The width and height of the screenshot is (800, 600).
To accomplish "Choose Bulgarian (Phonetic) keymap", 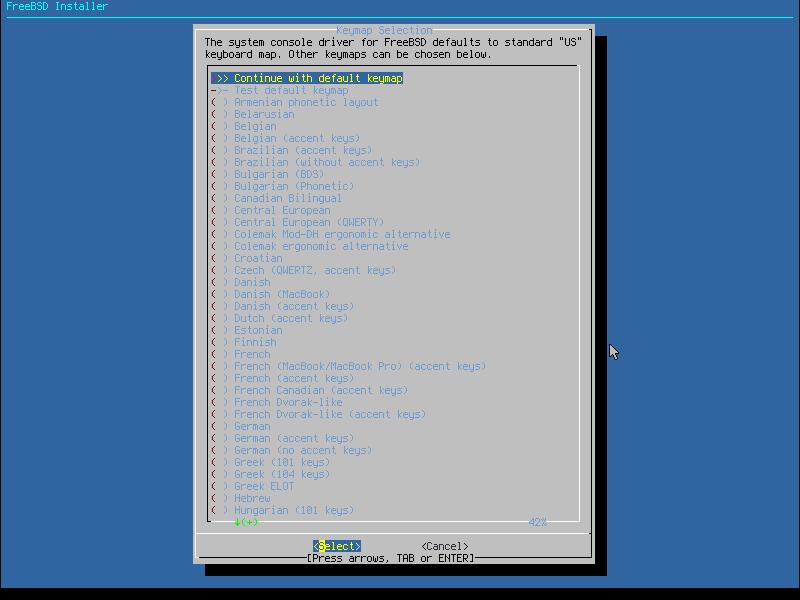I will [283, 186].
